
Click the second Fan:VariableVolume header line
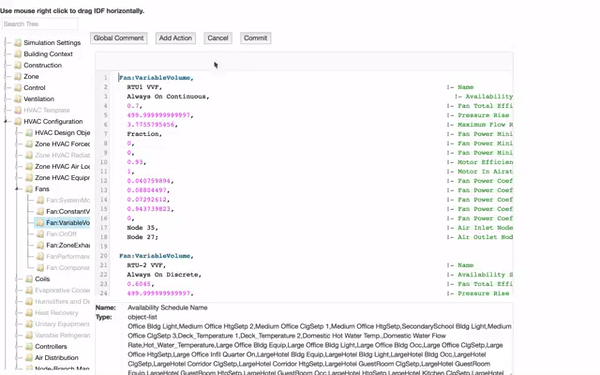pos(157,256)
